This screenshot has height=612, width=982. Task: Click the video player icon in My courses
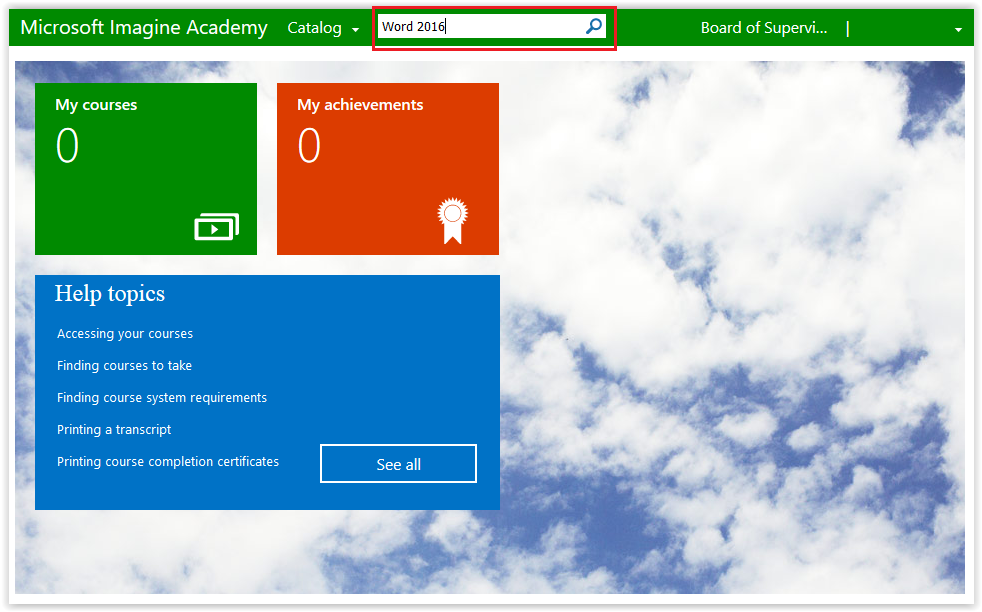tap(217, 226)
